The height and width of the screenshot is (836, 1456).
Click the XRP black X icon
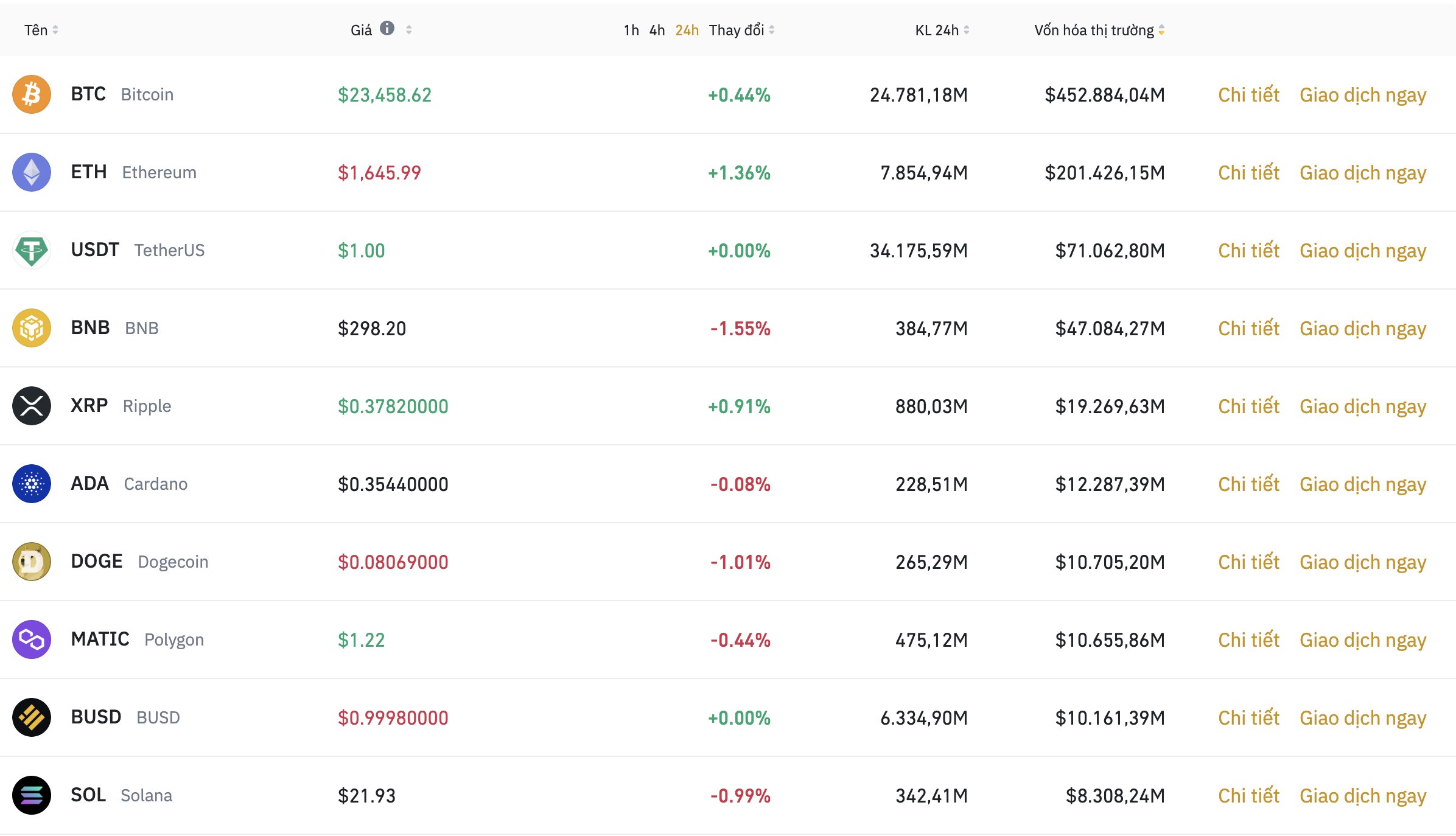(x=32, y=406)
